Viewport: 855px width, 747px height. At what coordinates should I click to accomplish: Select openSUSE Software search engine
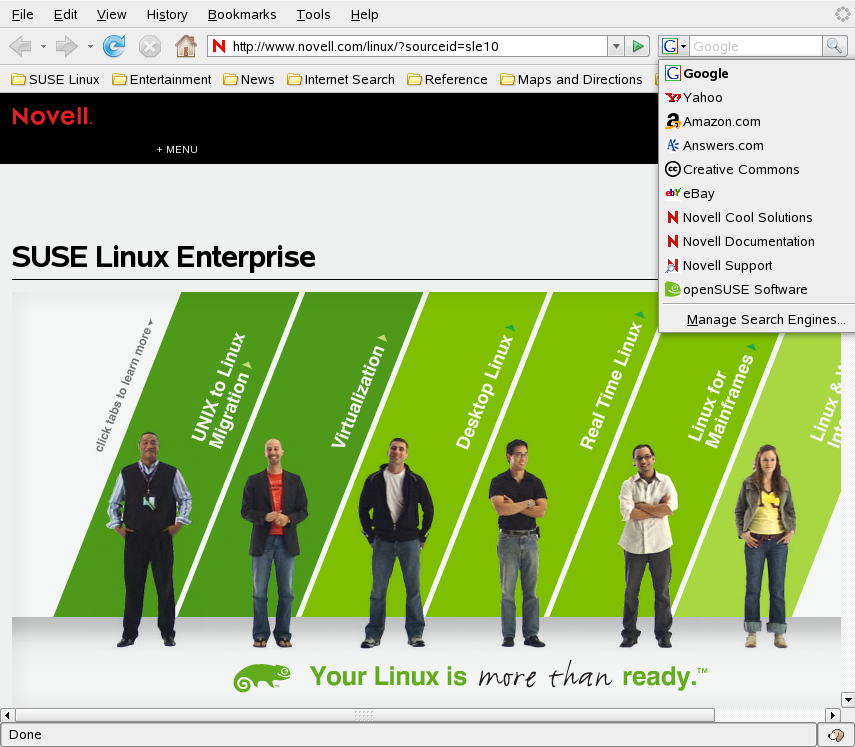coord(757,289)
